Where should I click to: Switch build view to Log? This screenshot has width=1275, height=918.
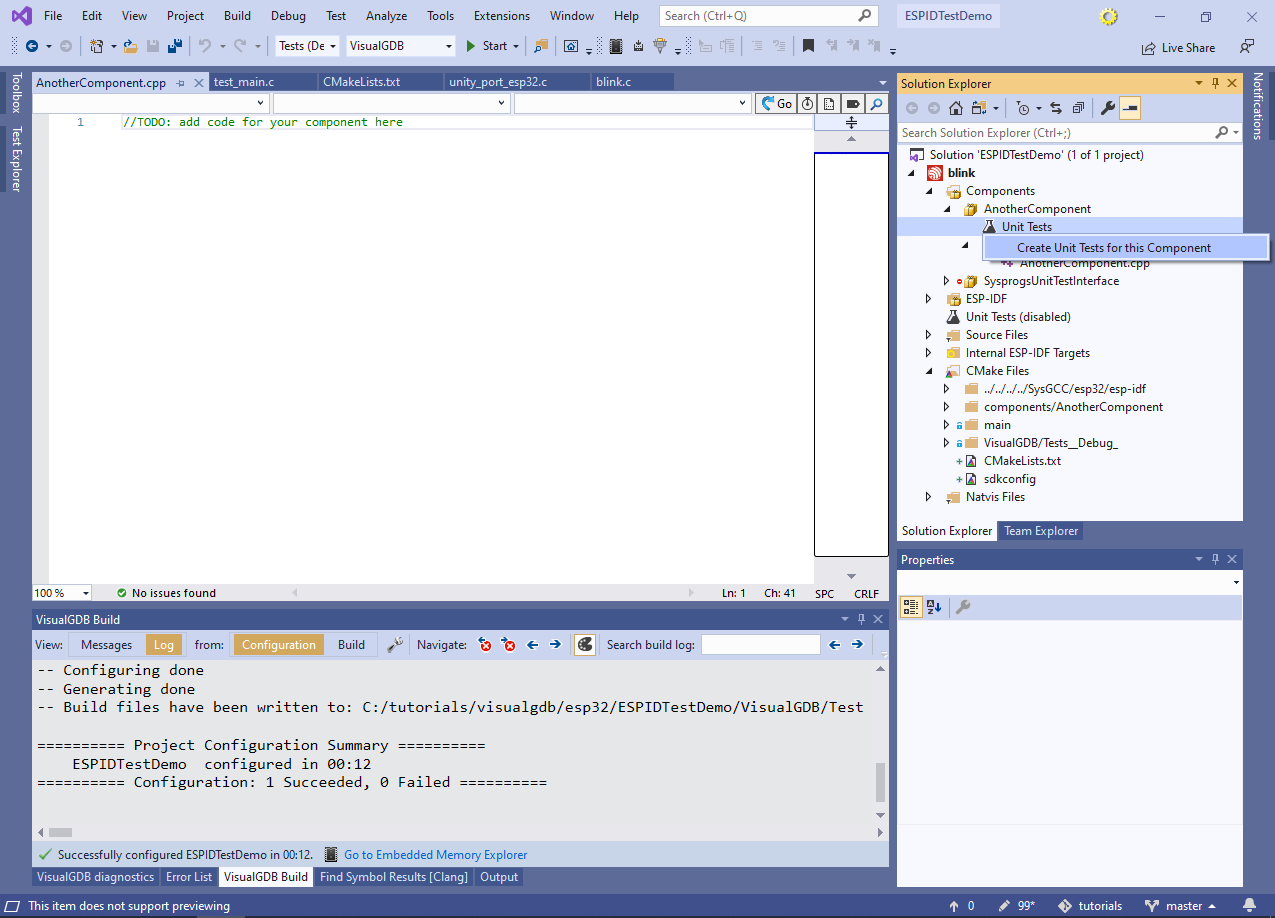click(x=163, y=645)
